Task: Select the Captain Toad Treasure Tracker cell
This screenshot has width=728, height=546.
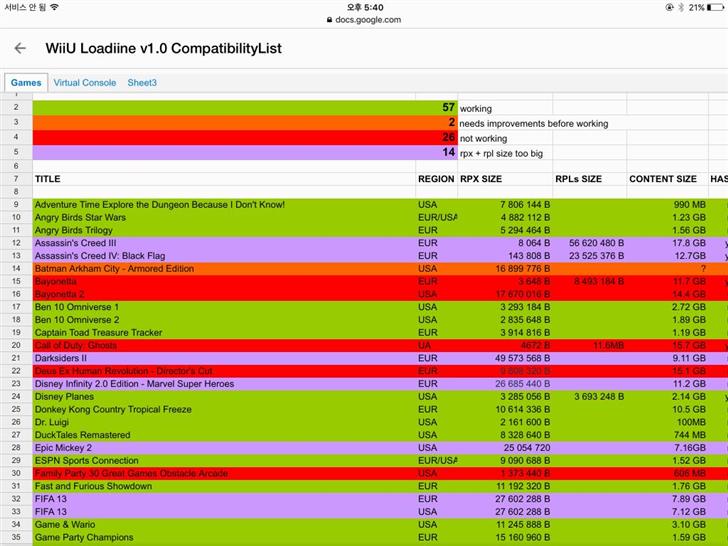Action: click(x=224, y=332)
